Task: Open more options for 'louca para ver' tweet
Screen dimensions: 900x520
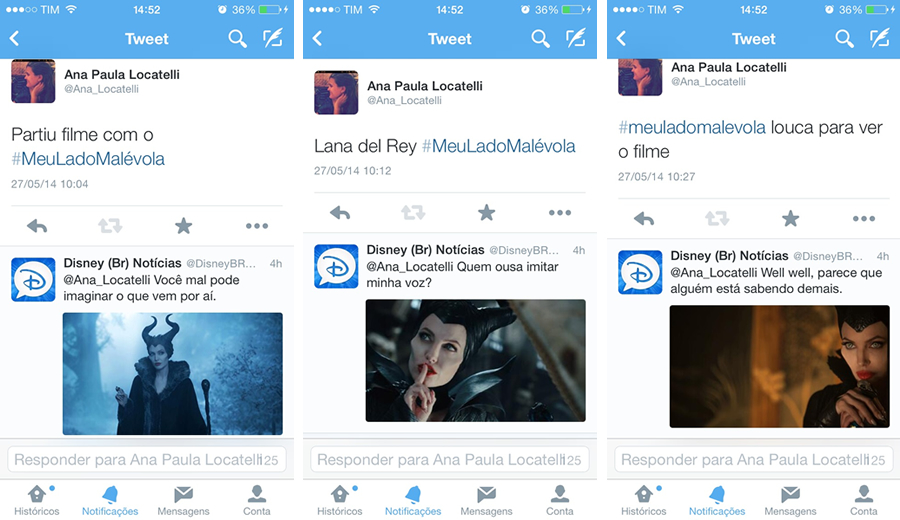Action: [x=864, y=219]
